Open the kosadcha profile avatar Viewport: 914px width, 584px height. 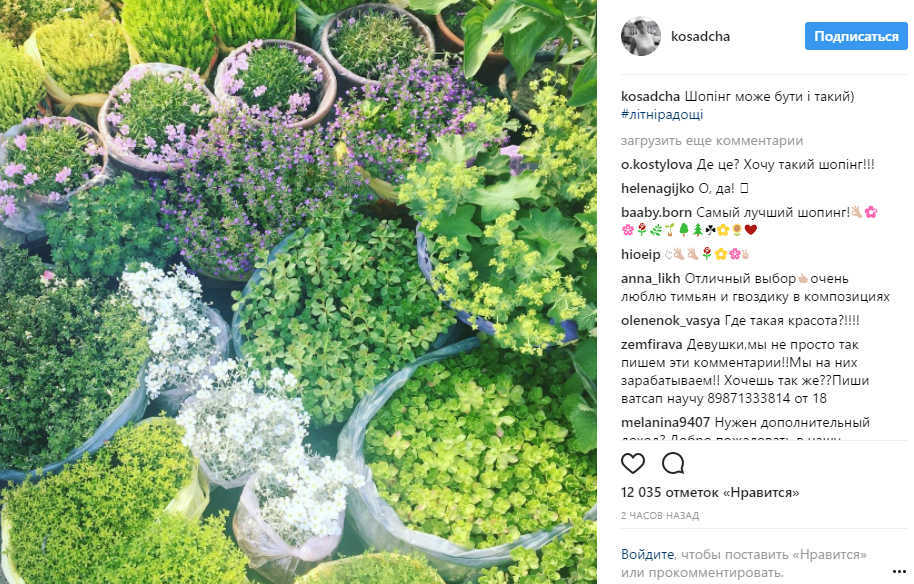[641, 36]
